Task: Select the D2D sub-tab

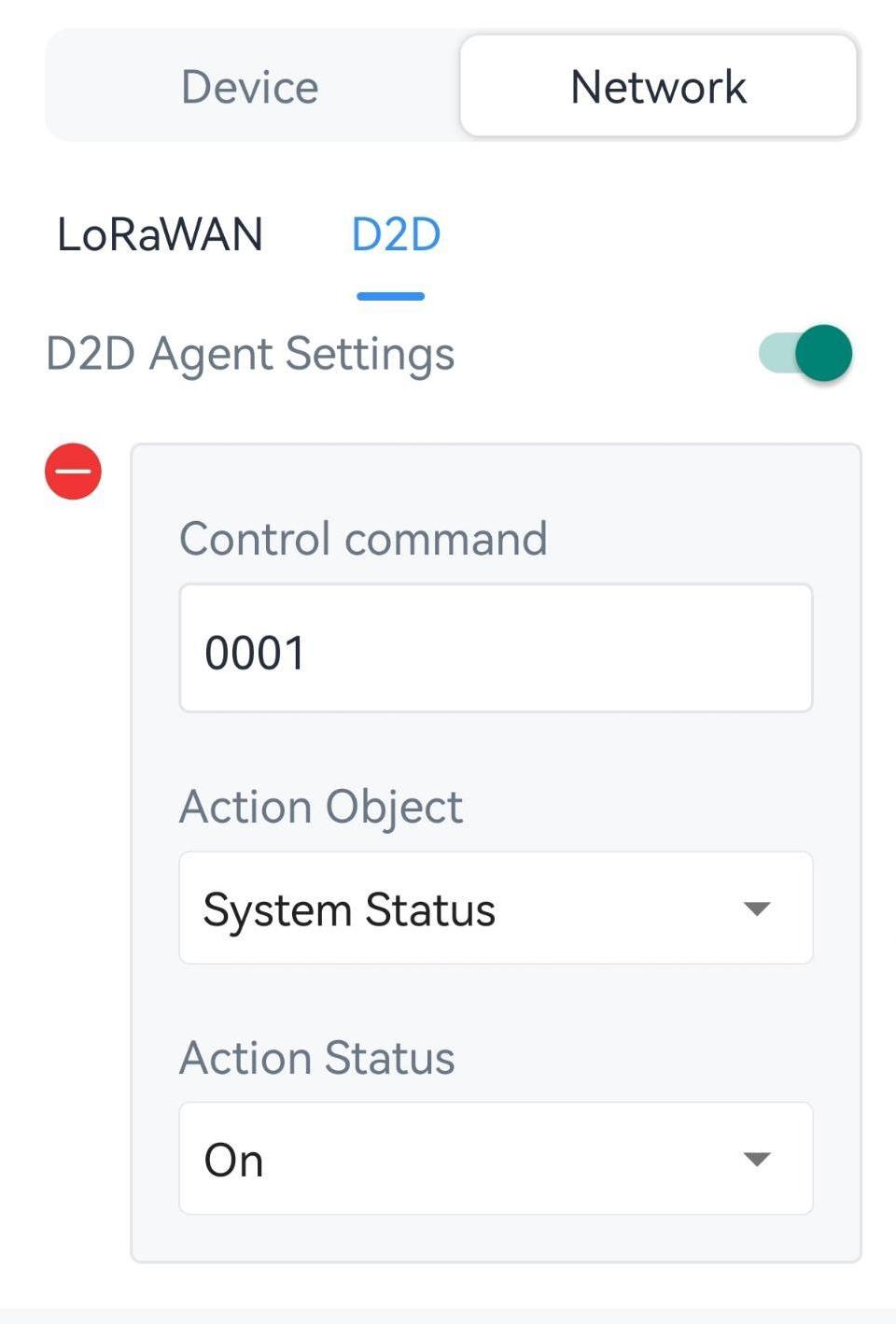Action: click(396, 234)
